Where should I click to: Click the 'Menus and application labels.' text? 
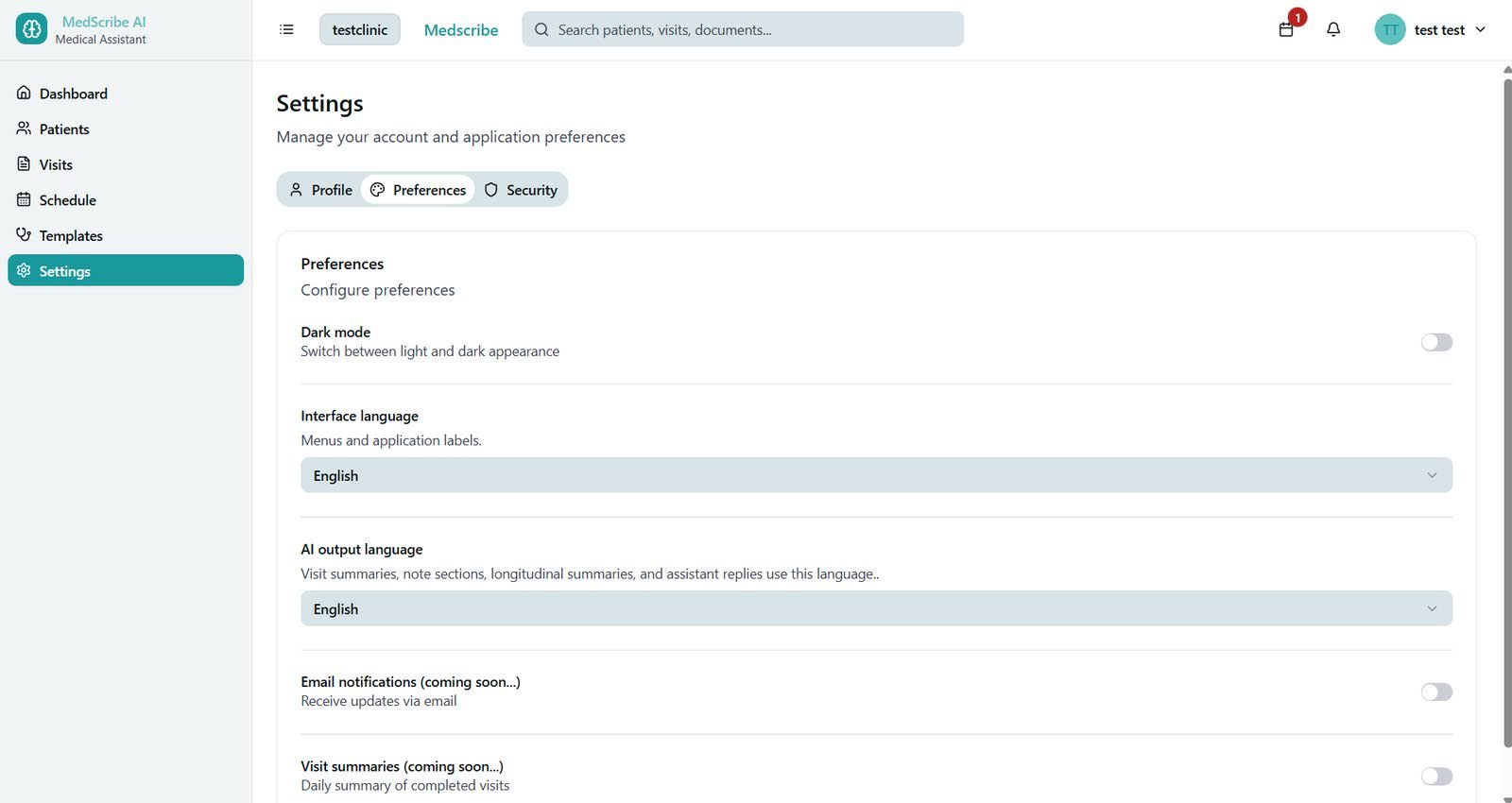391,440
